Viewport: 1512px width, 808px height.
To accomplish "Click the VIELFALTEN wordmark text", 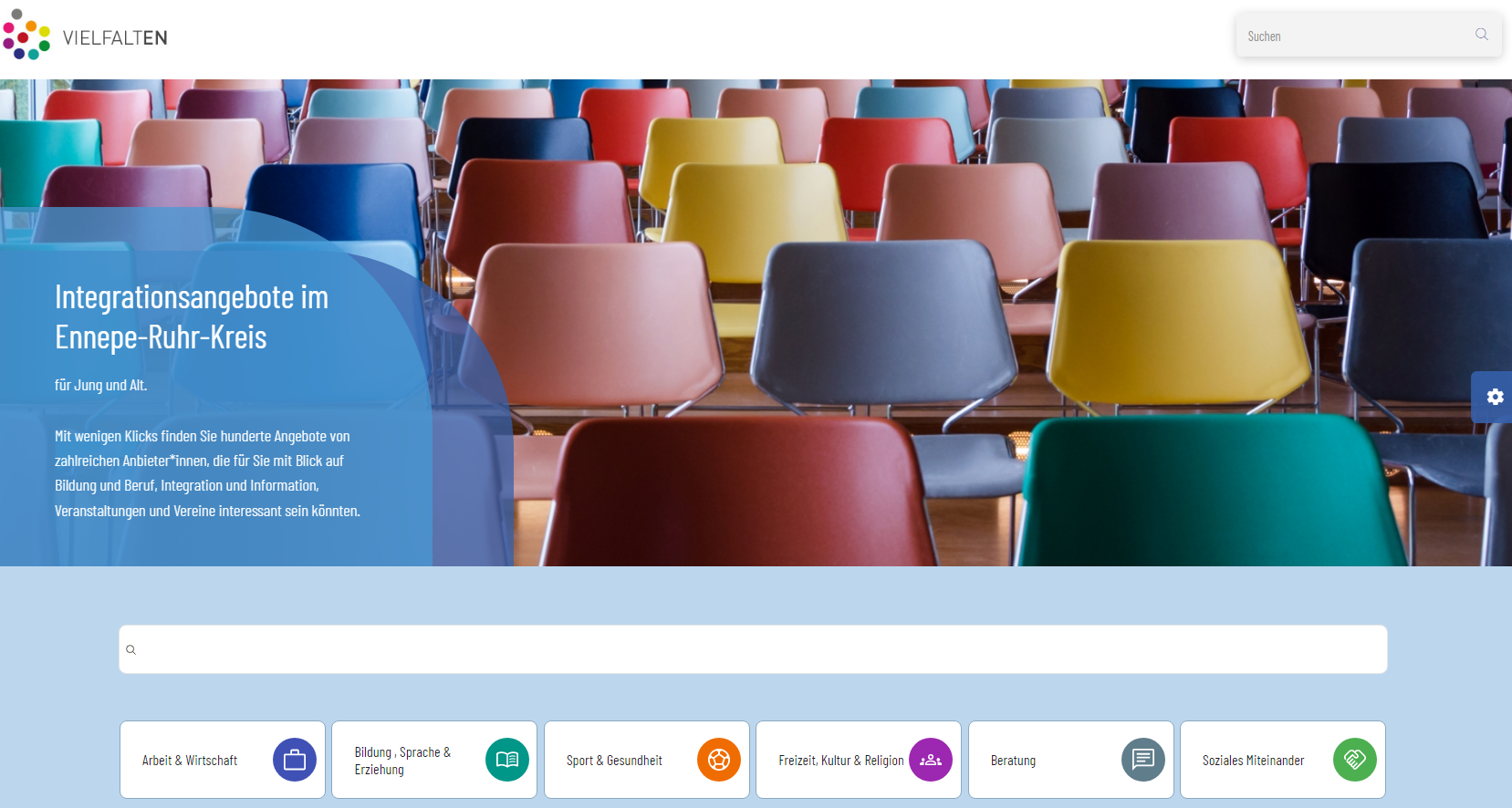I will 115,37.
